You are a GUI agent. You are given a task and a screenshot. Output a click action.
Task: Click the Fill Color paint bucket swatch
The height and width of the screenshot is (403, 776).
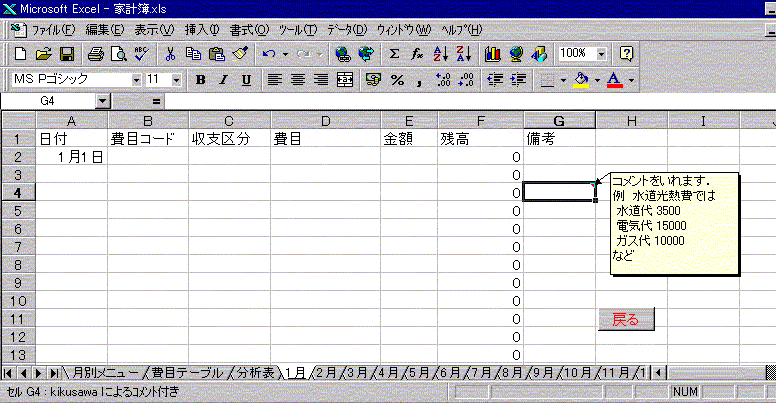click(580, 79)
